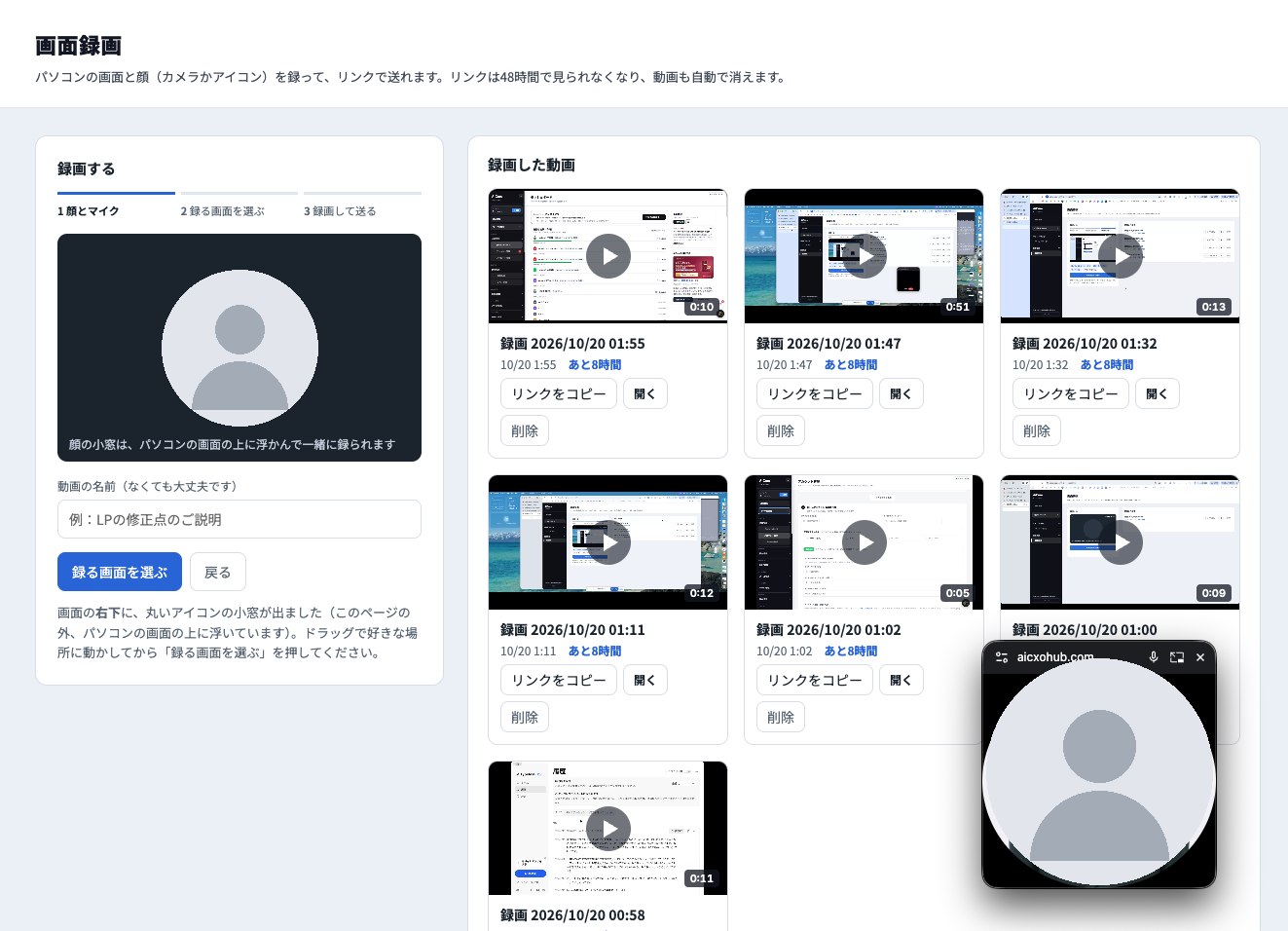Click あと8時間 label under 01:47 recording
Screen dimensions: 1288x931
click(x=851, y=365)
